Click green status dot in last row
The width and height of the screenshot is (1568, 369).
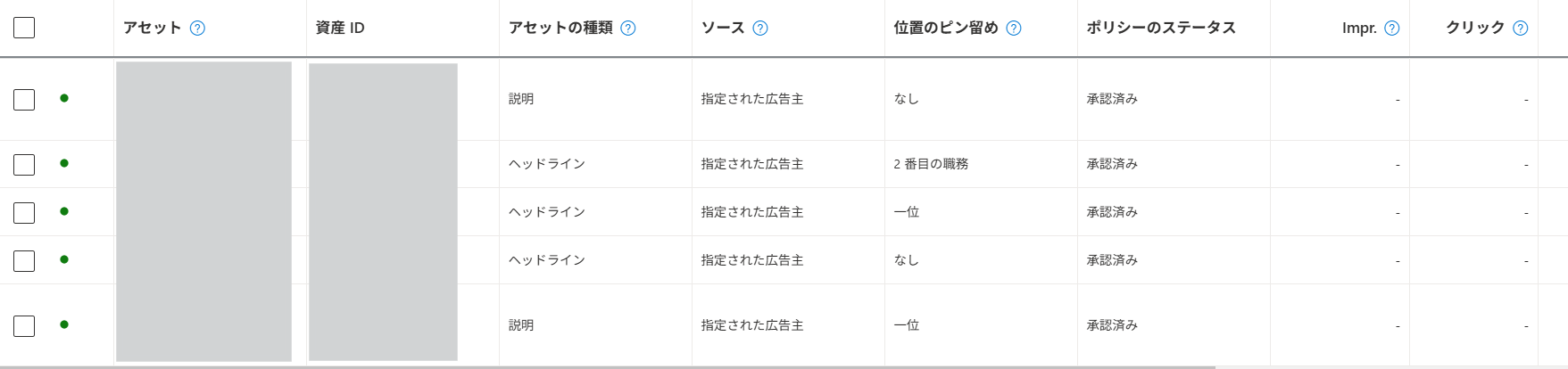pyautogui.click(x=64, y=325)
